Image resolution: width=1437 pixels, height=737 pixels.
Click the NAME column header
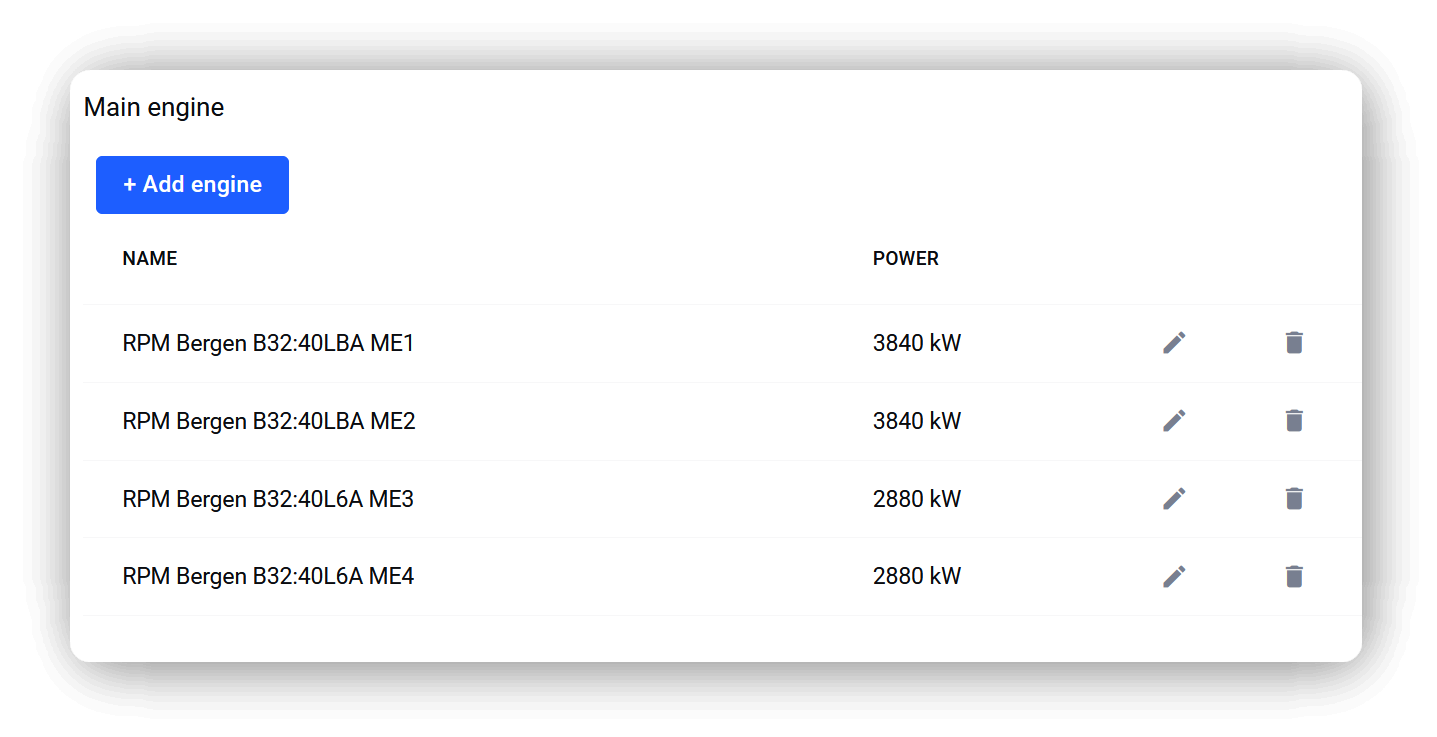click(x=150, y=259)
